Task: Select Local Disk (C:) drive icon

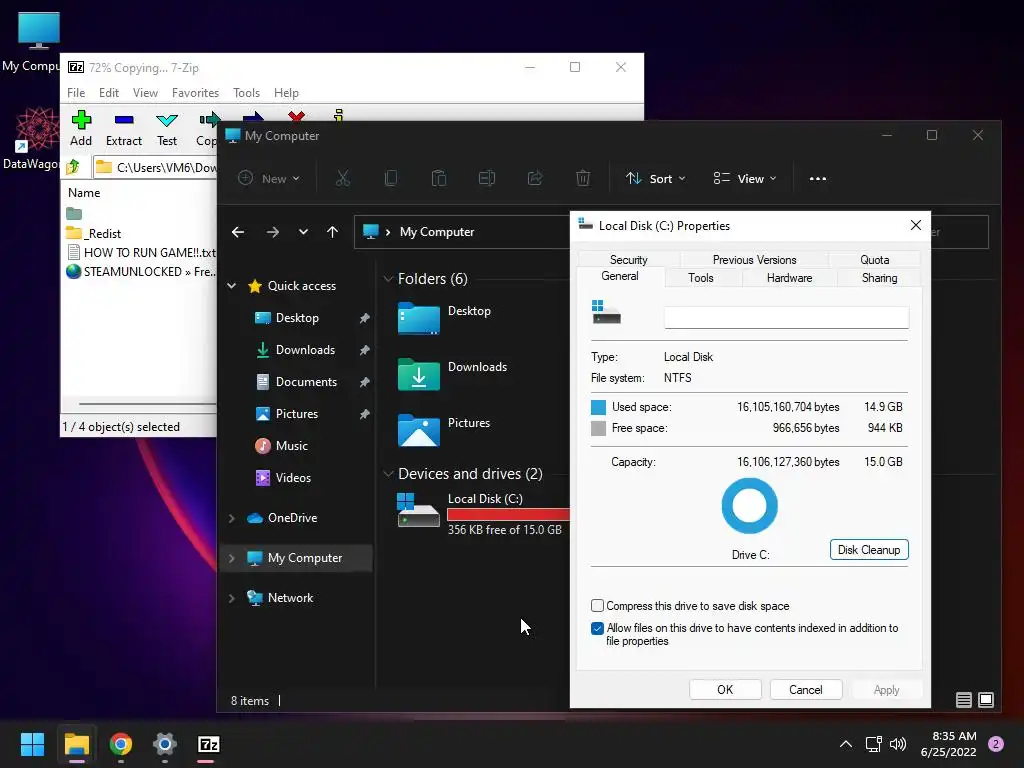Action: tap(418, 510)
